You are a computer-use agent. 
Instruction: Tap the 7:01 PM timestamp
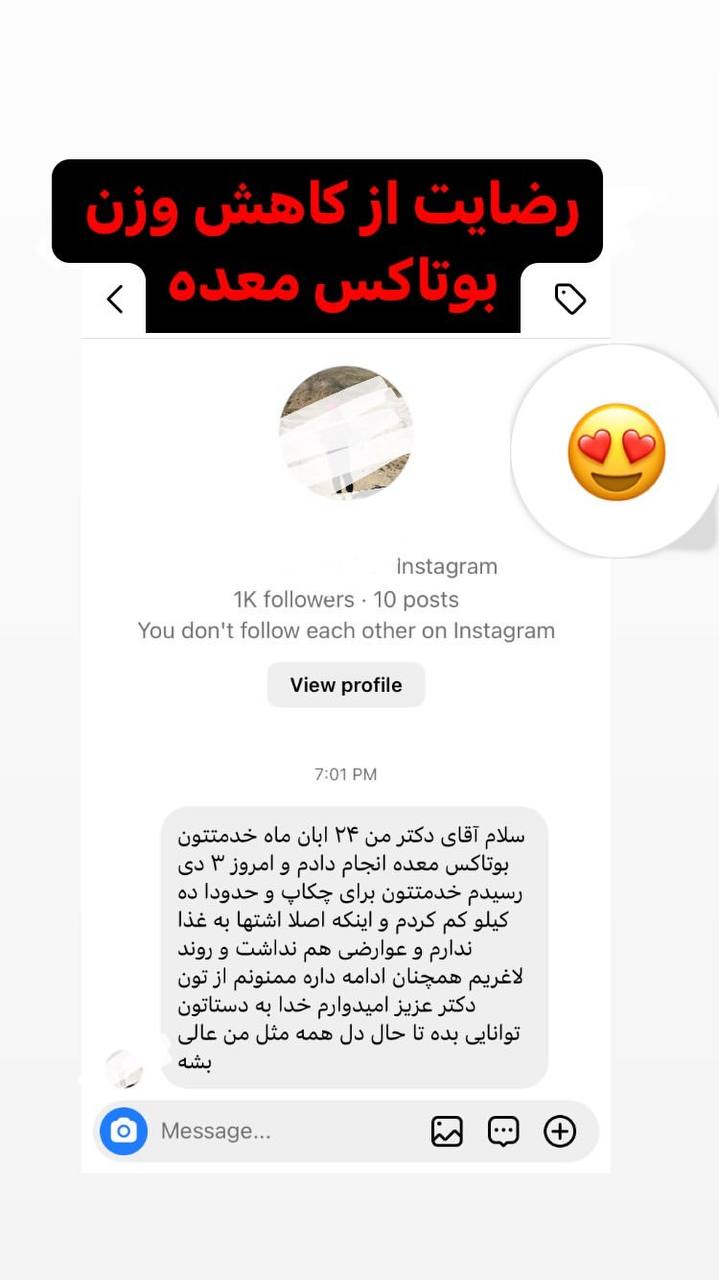pyautogui.click(x=346, y=774)
